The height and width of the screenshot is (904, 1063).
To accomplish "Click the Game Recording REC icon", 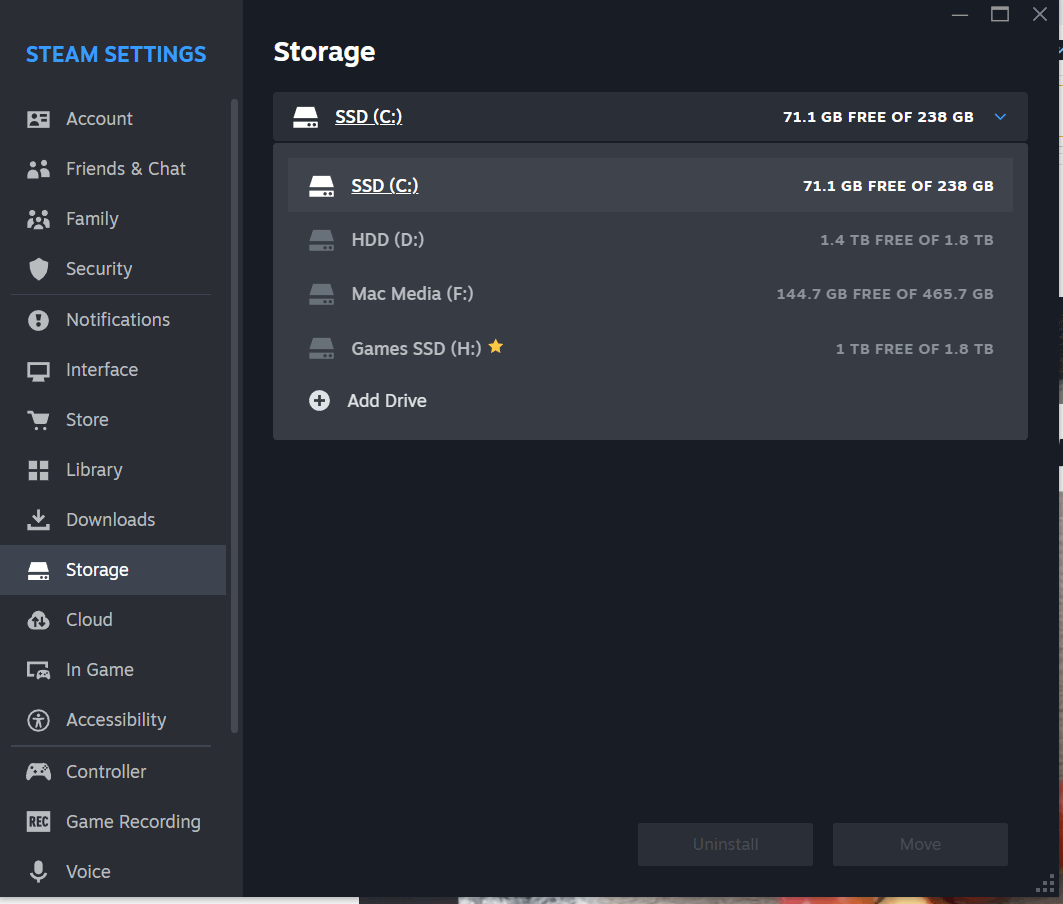I will pos(39,822).
